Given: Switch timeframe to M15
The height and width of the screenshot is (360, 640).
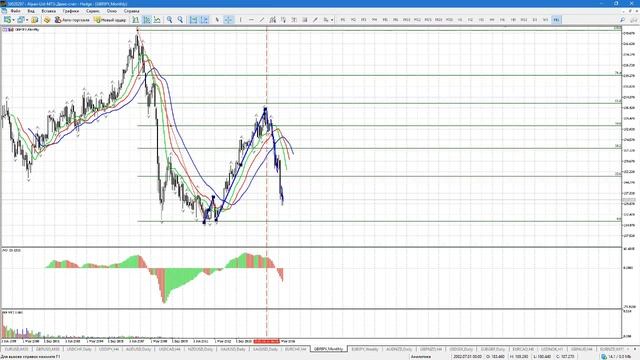Looking at the screenshot, I should pyautogui.click(x=428, y=20).
